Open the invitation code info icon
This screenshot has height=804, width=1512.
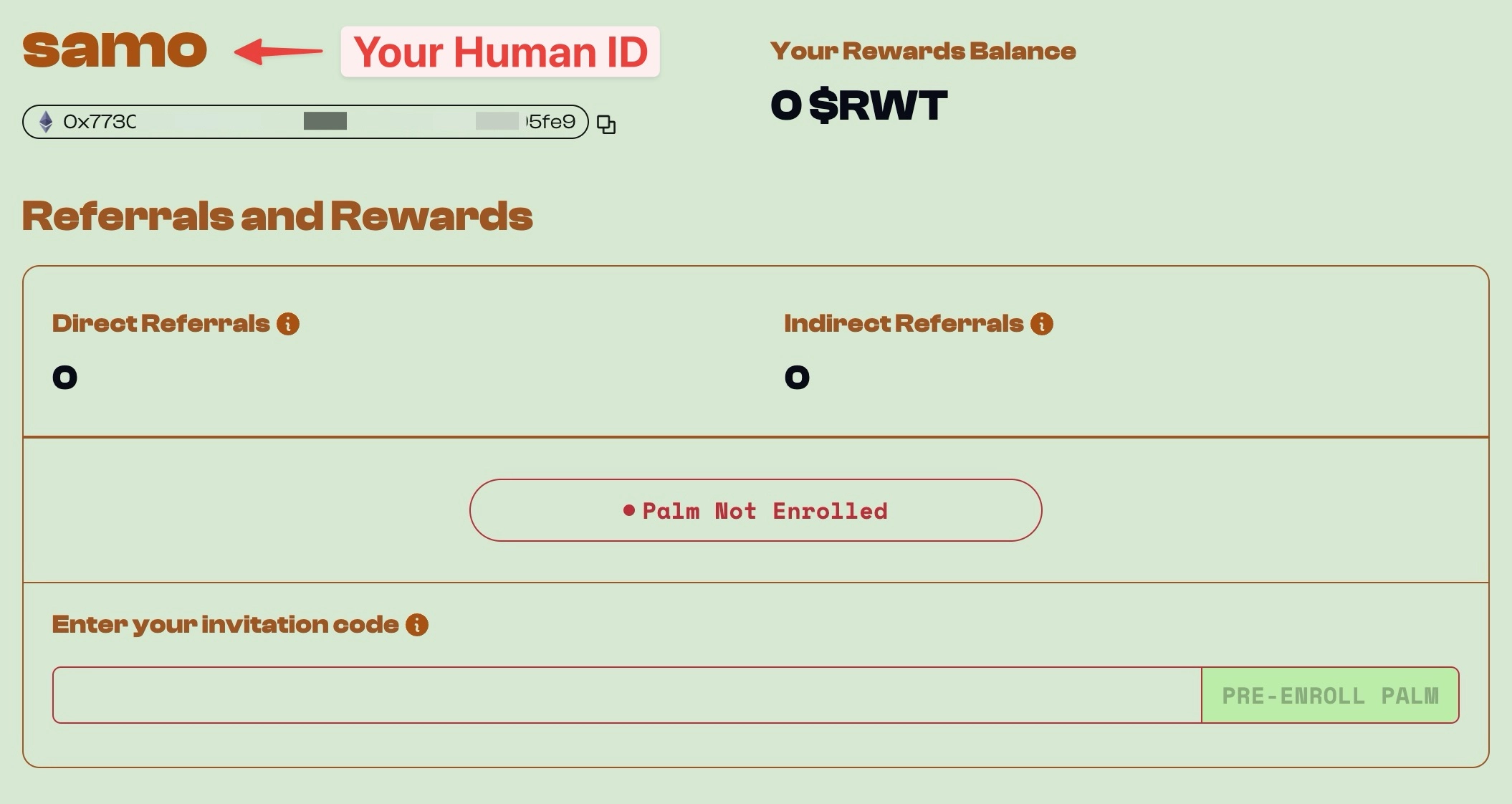[418, 625]
